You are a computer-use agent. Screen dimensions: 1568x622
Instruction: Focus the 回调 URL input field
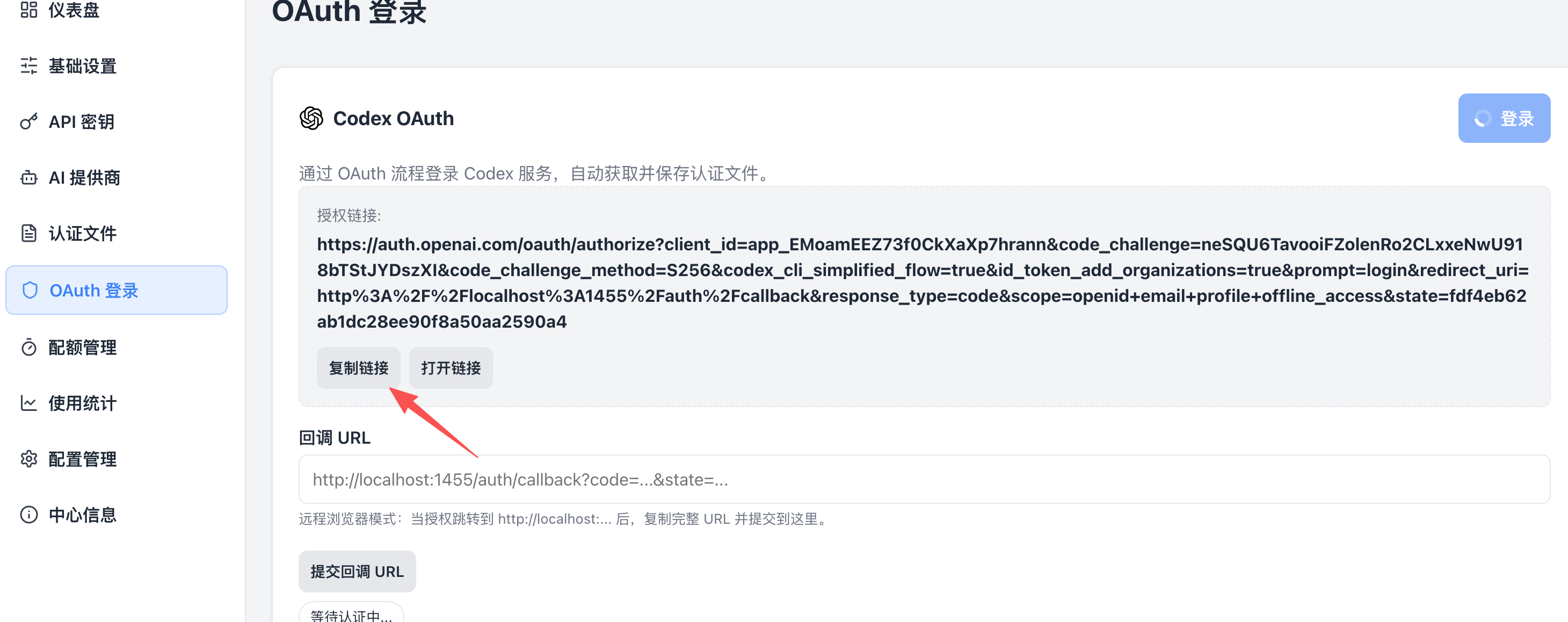(924, 479)
